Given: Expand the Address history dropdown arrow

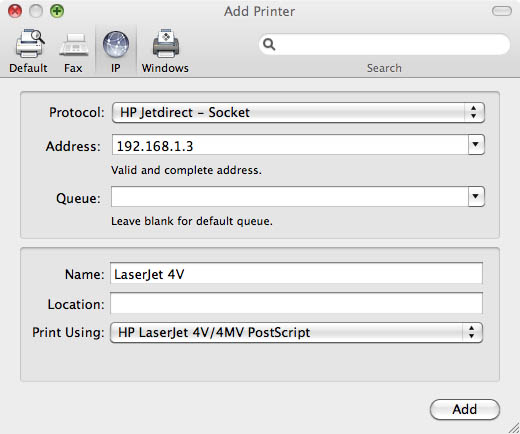Looking at the screenshot, I should point(476,144).
